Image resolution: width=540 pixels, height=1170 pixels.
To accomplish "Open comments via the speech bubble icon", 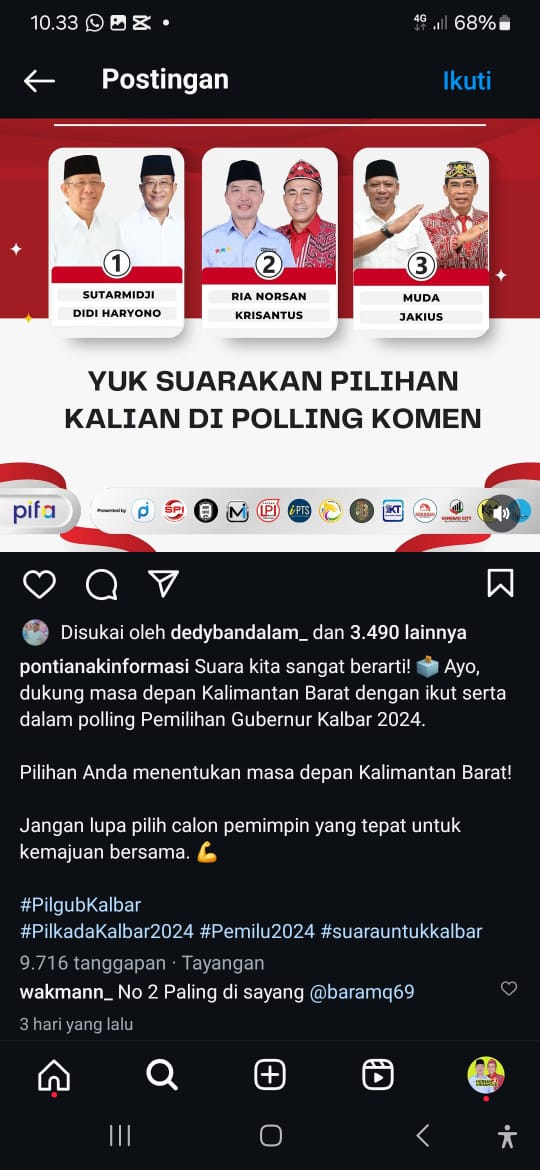I will 101,584.
